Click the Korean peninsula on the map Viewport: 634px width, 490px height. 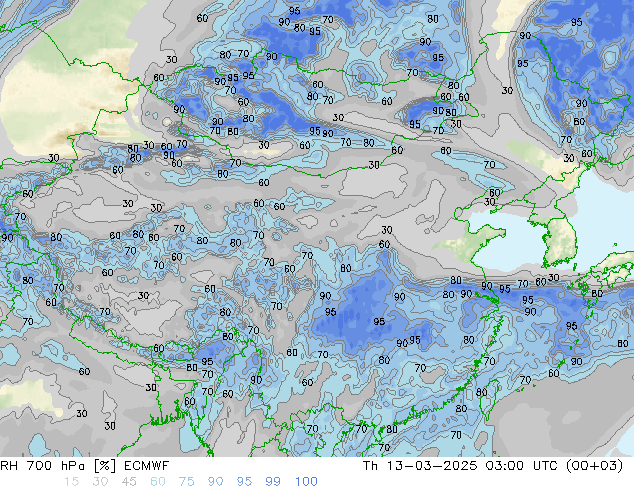coord(560,241)
